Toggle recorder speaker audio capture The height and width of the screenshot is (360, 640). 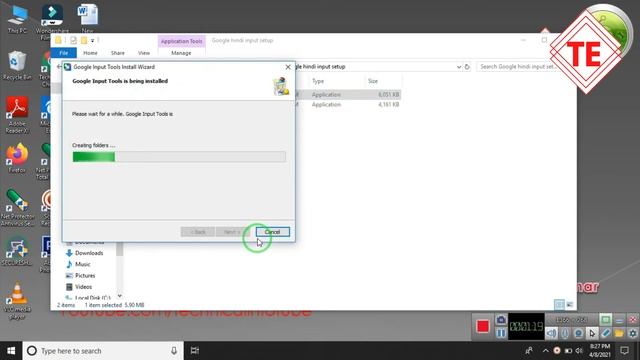click(551, 333)
